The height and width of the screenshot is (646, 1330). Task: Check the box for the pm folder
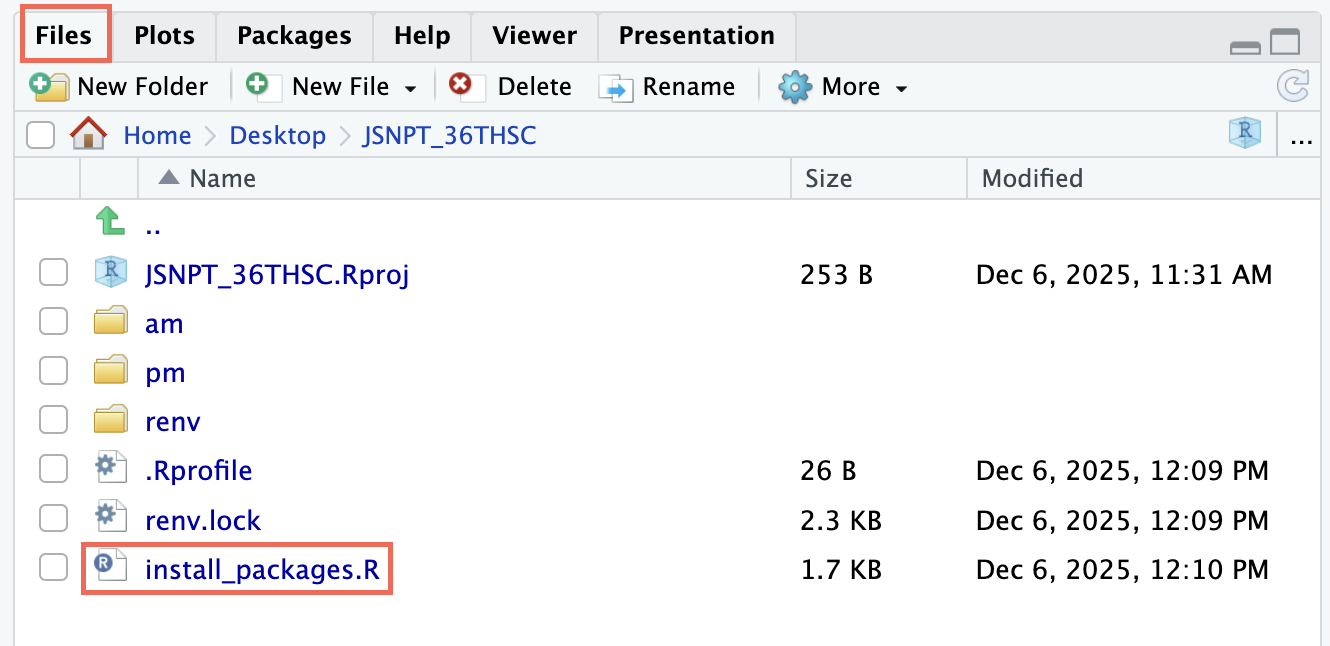(53, 371)
